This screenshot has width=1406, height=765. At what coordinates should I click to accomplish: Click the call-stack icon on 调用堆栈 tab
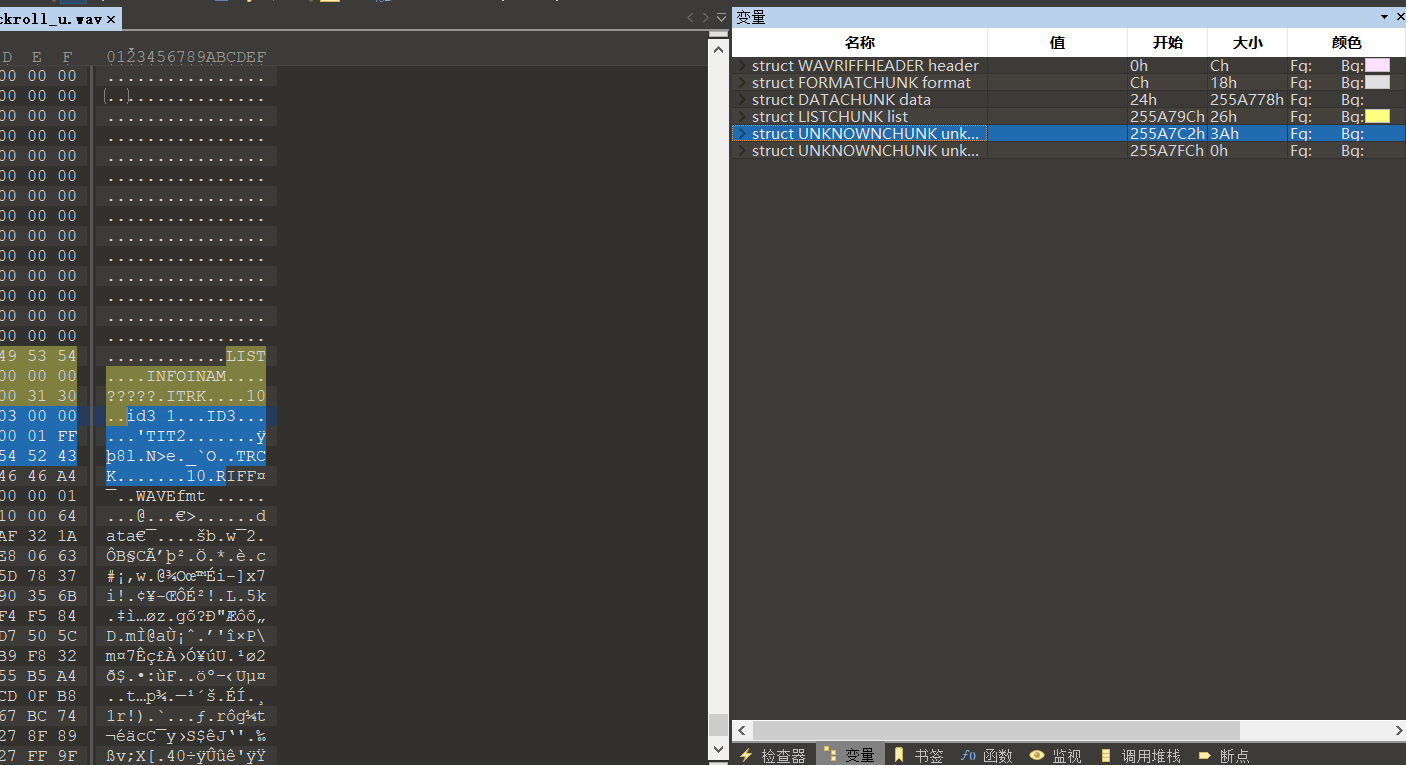(1106, 755)
